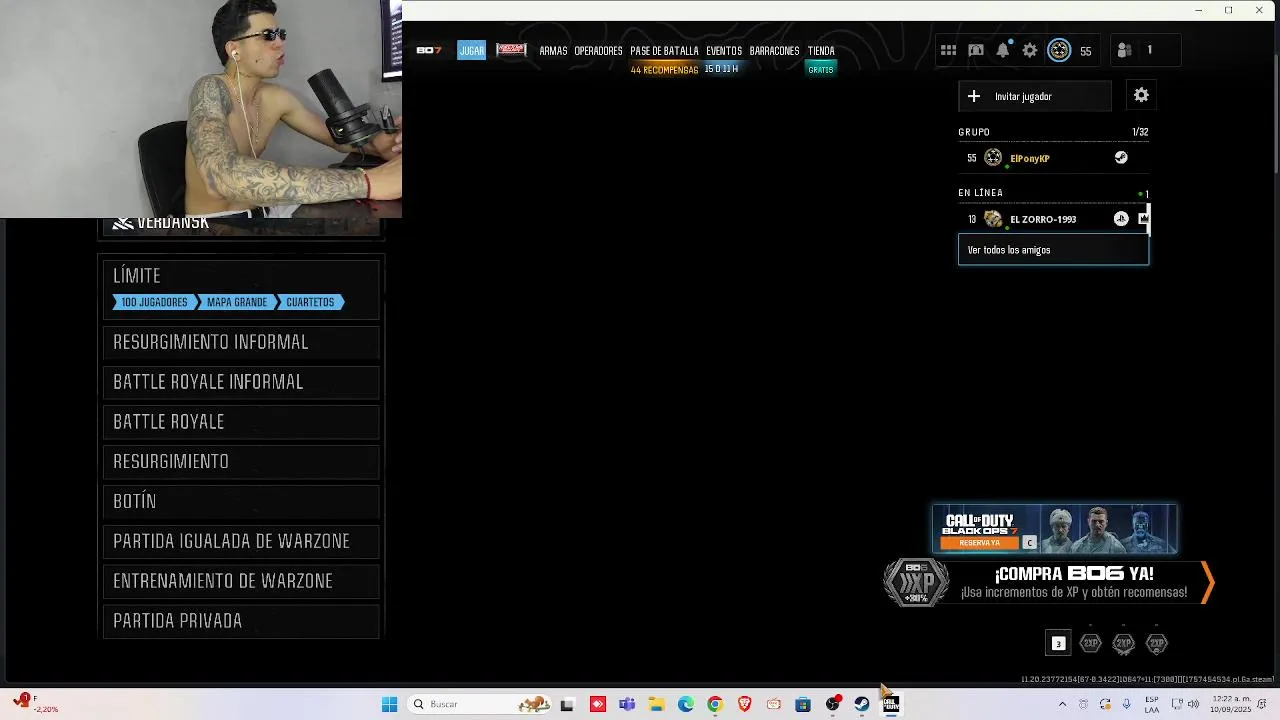Select PARTIDA IGUALADA DE WARZONE

241,541
